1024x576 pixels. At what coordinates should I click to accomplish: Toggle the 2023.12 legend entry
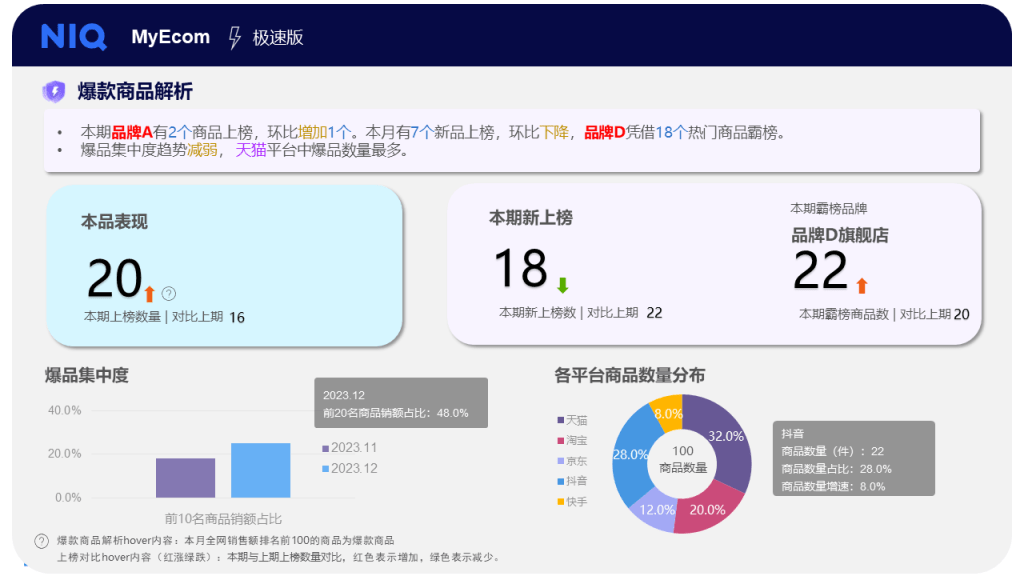coord(349,468)
